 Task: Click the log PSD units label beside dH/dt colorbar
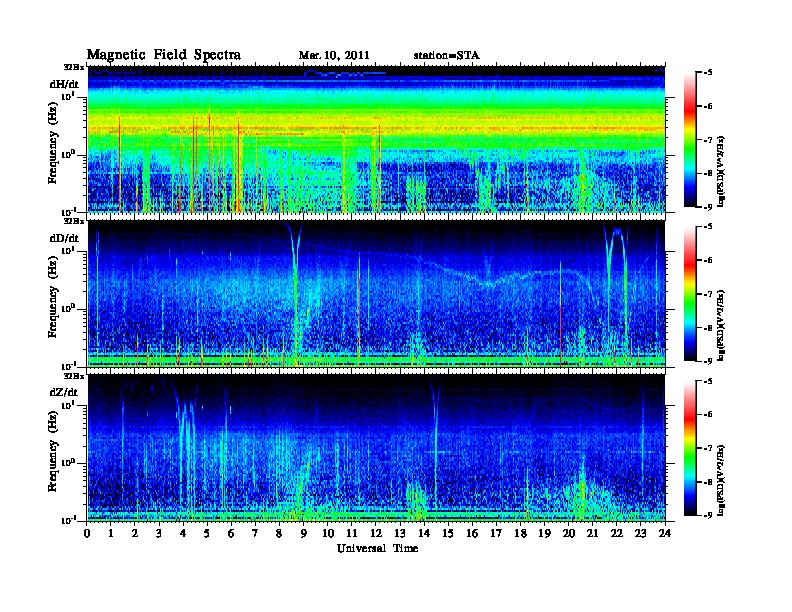[x=721, y=171]
